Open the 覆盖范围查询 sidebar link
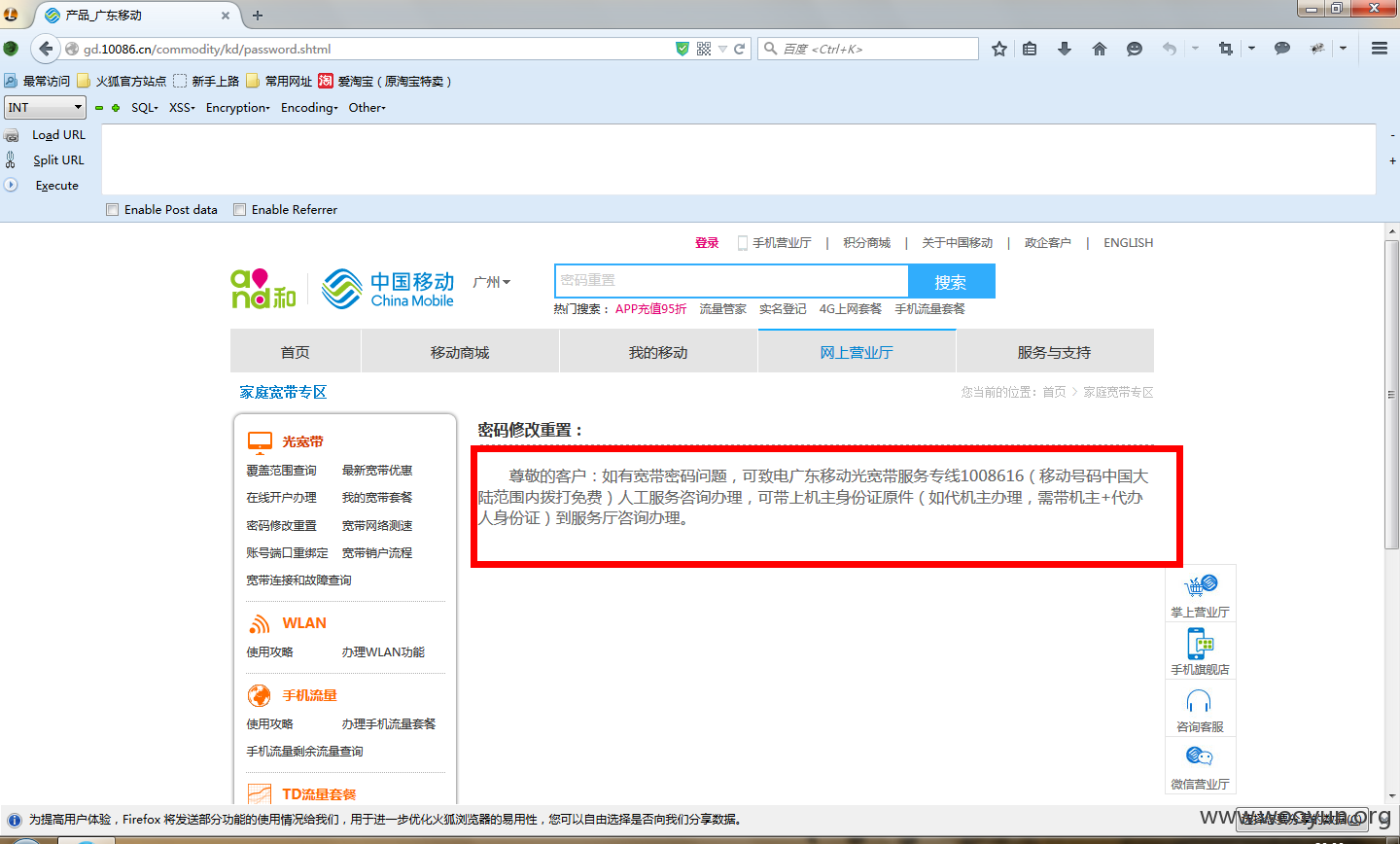Viewport: 1400px width, 844px height. point(281,471)
